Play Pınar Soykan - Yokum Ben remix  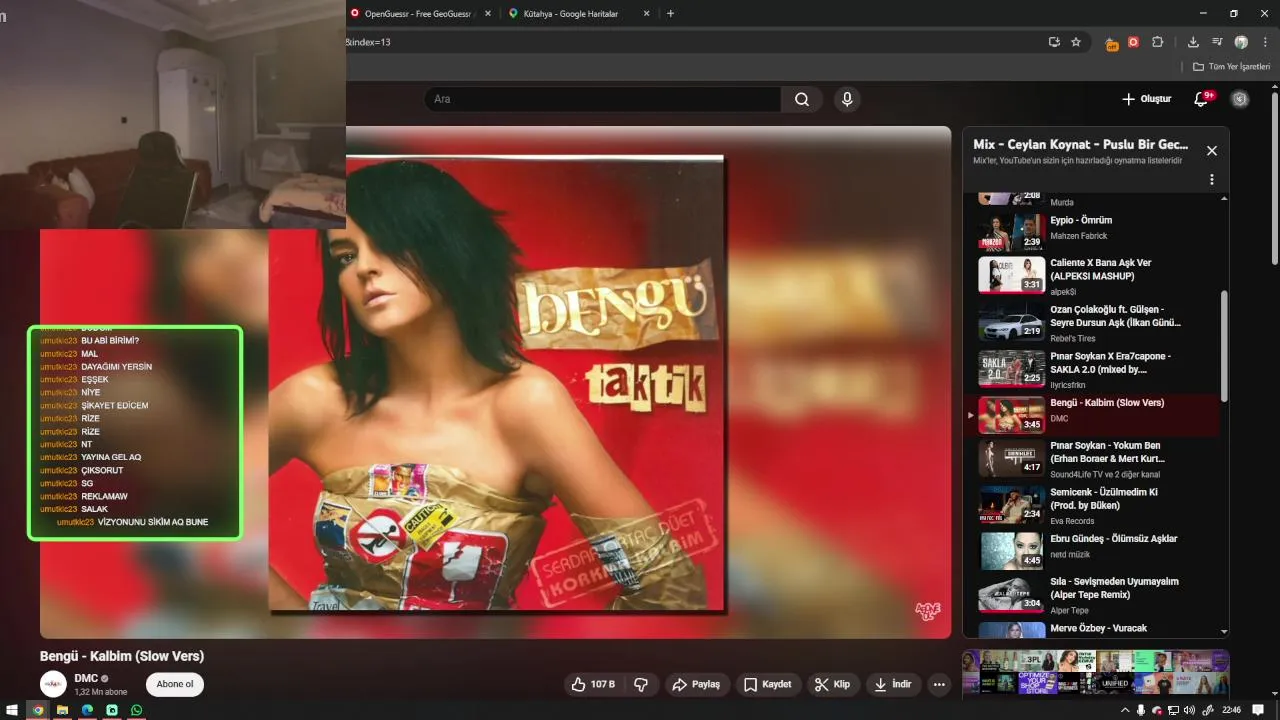coord(1096,459)
